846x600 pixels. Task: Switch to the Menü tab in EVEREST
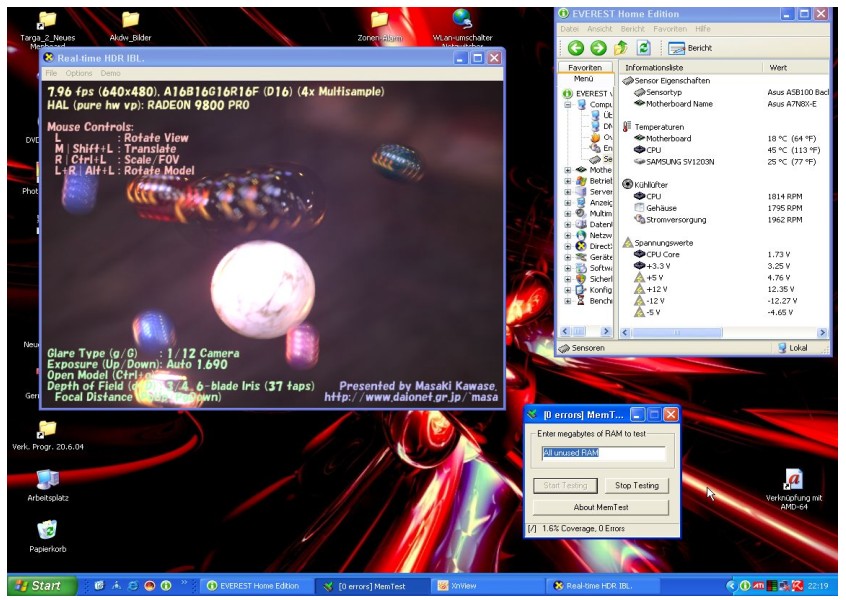583,79
